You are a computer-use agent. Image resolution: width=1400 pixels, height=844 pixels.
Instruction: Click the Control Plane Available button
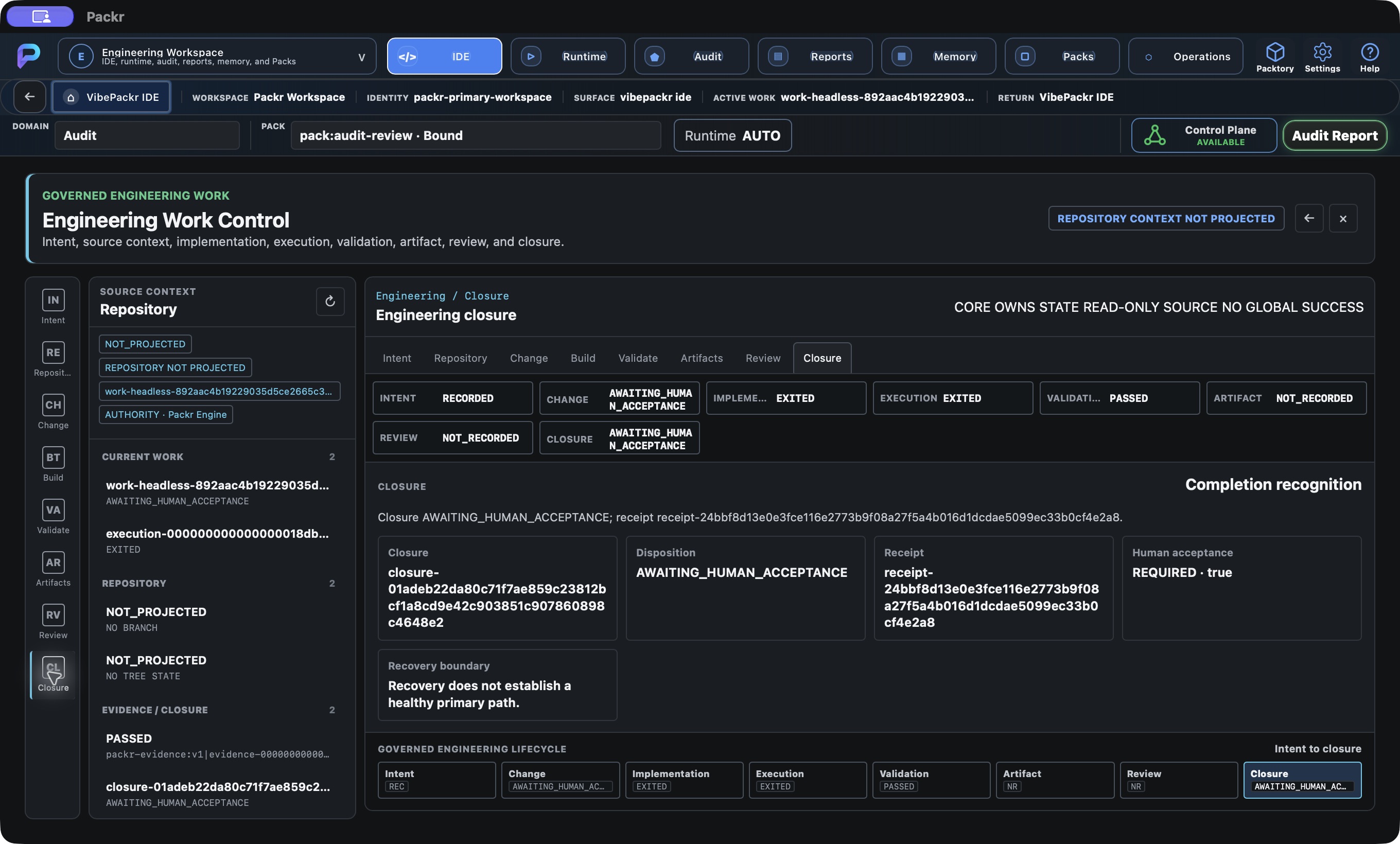click(x=1203, y=135)
